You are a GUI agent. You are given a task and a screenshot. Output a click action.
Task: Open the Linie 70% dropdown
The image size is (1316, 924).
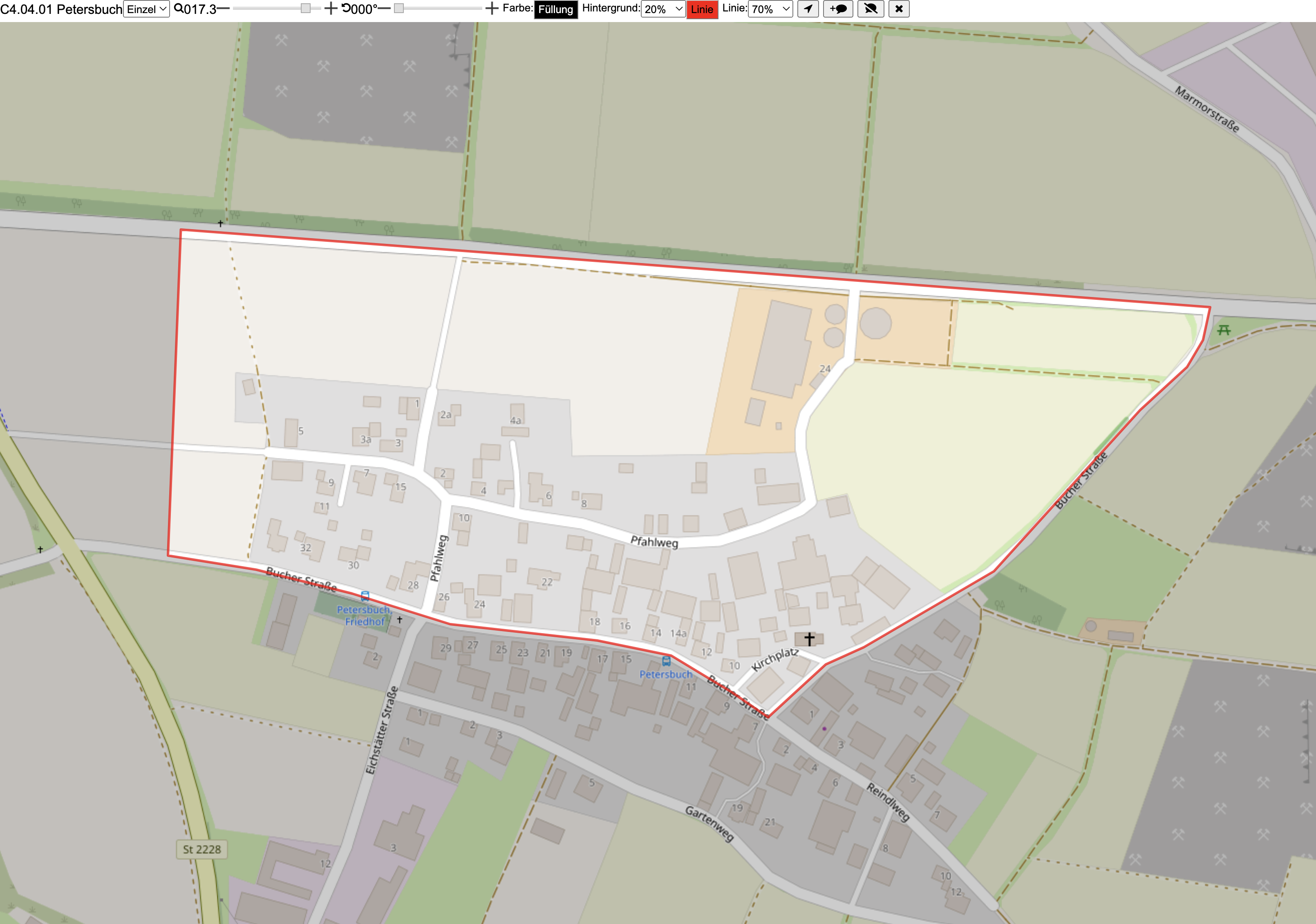click(x=770, y=9)
